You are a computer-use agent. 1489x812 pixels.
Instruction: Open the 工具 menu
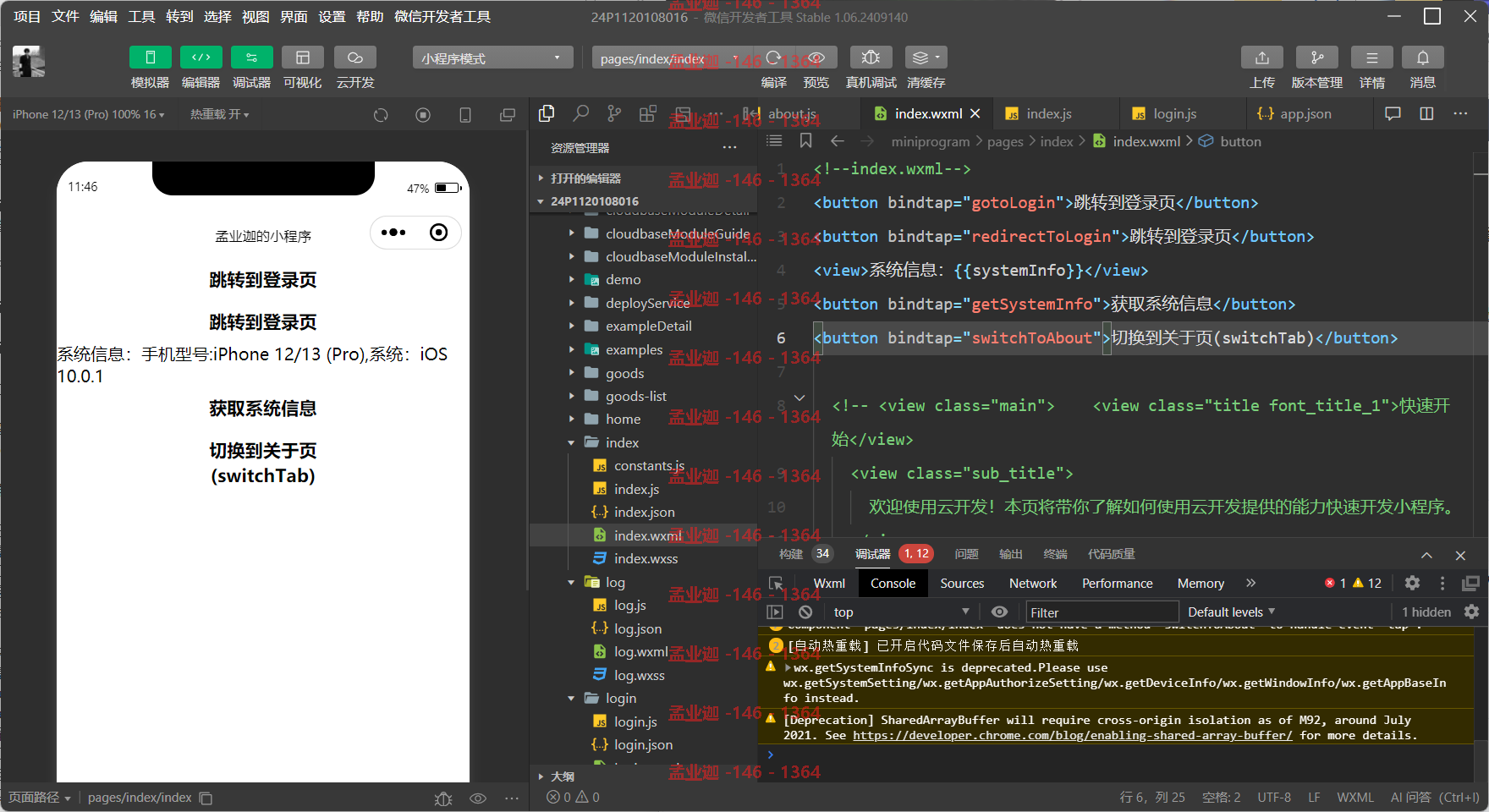click(141, 17)
